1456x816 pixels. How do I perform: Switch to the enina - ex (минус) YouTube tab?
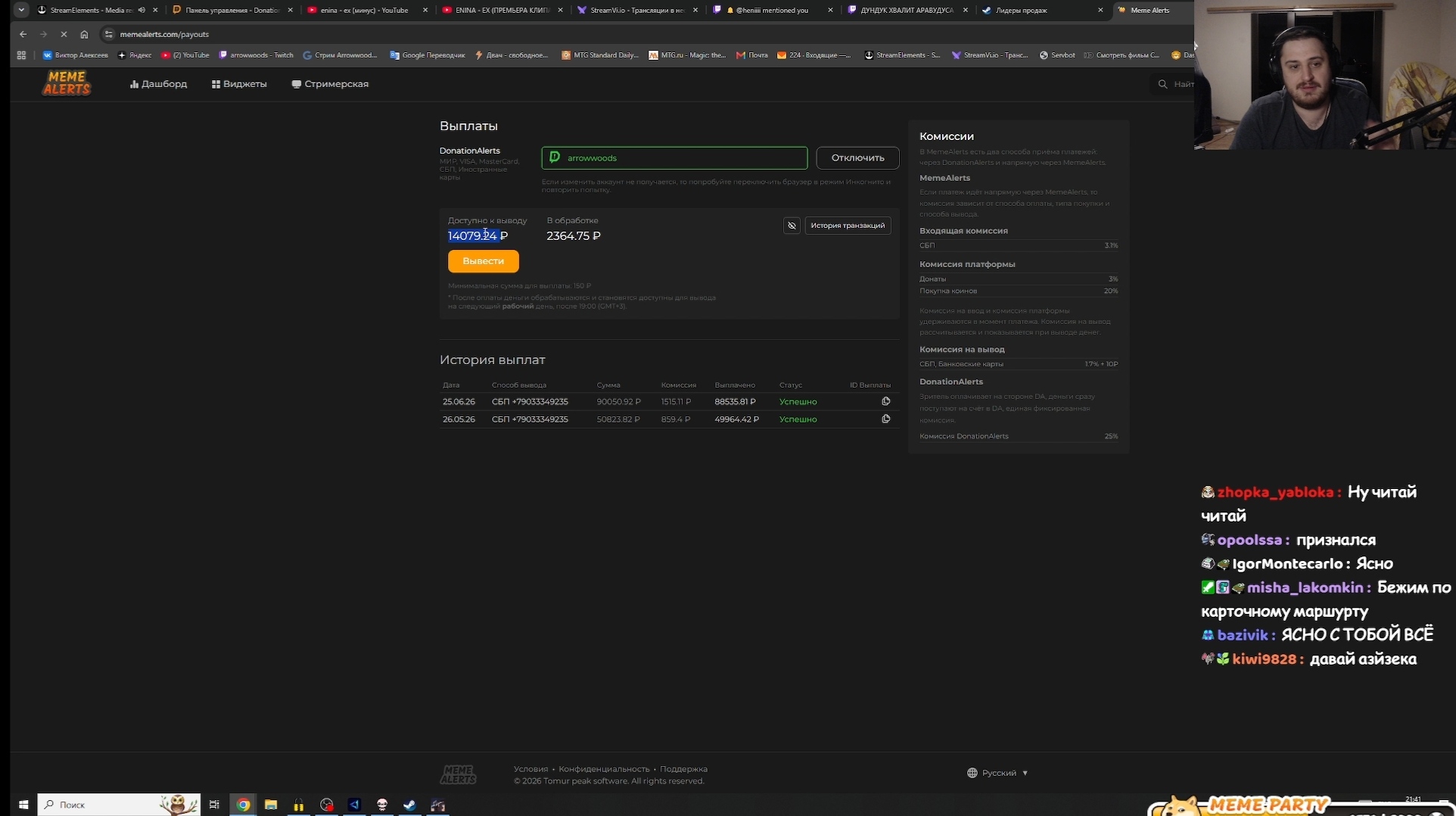pyautogui.click(x=367, y=10)
